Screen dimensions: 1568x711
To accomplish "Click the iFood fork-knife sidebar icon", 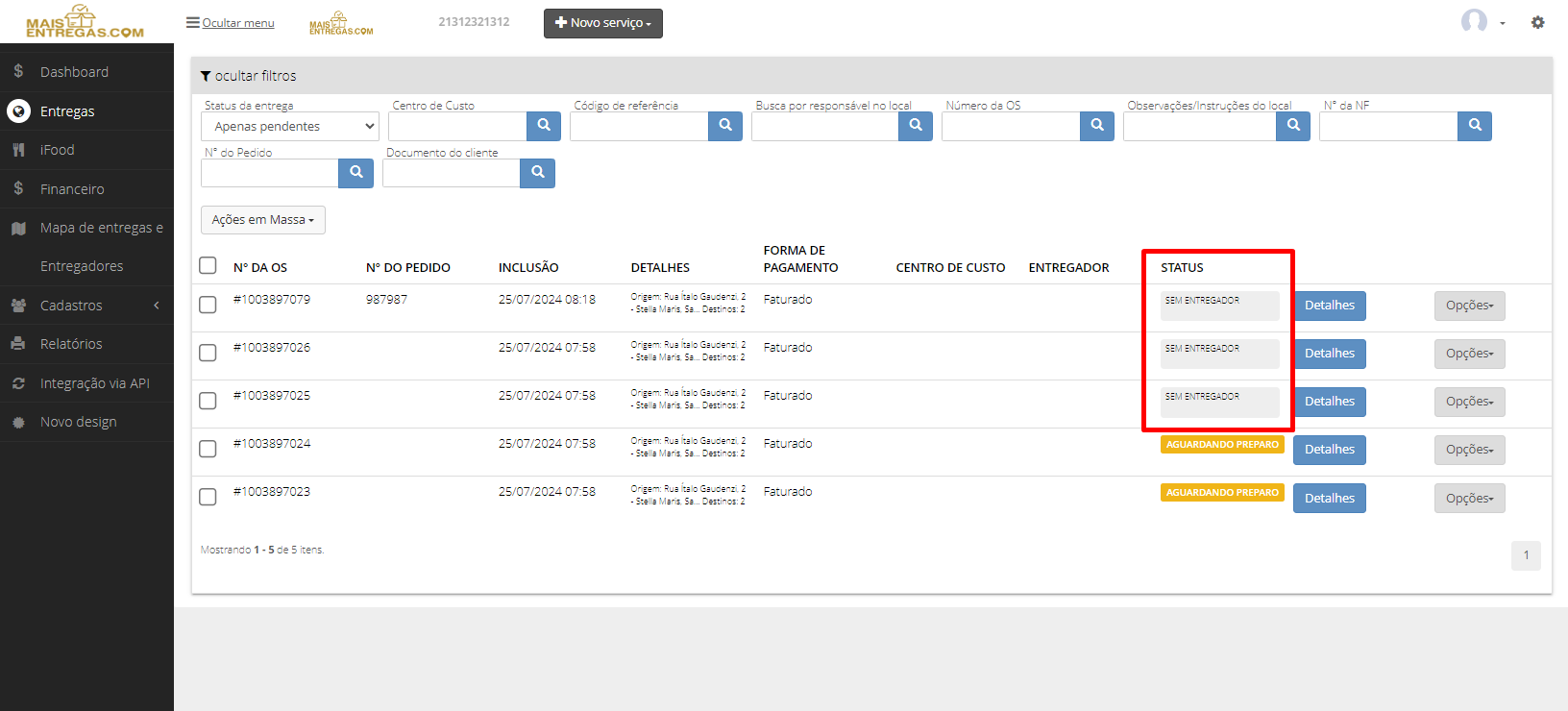I will [18, 150].
